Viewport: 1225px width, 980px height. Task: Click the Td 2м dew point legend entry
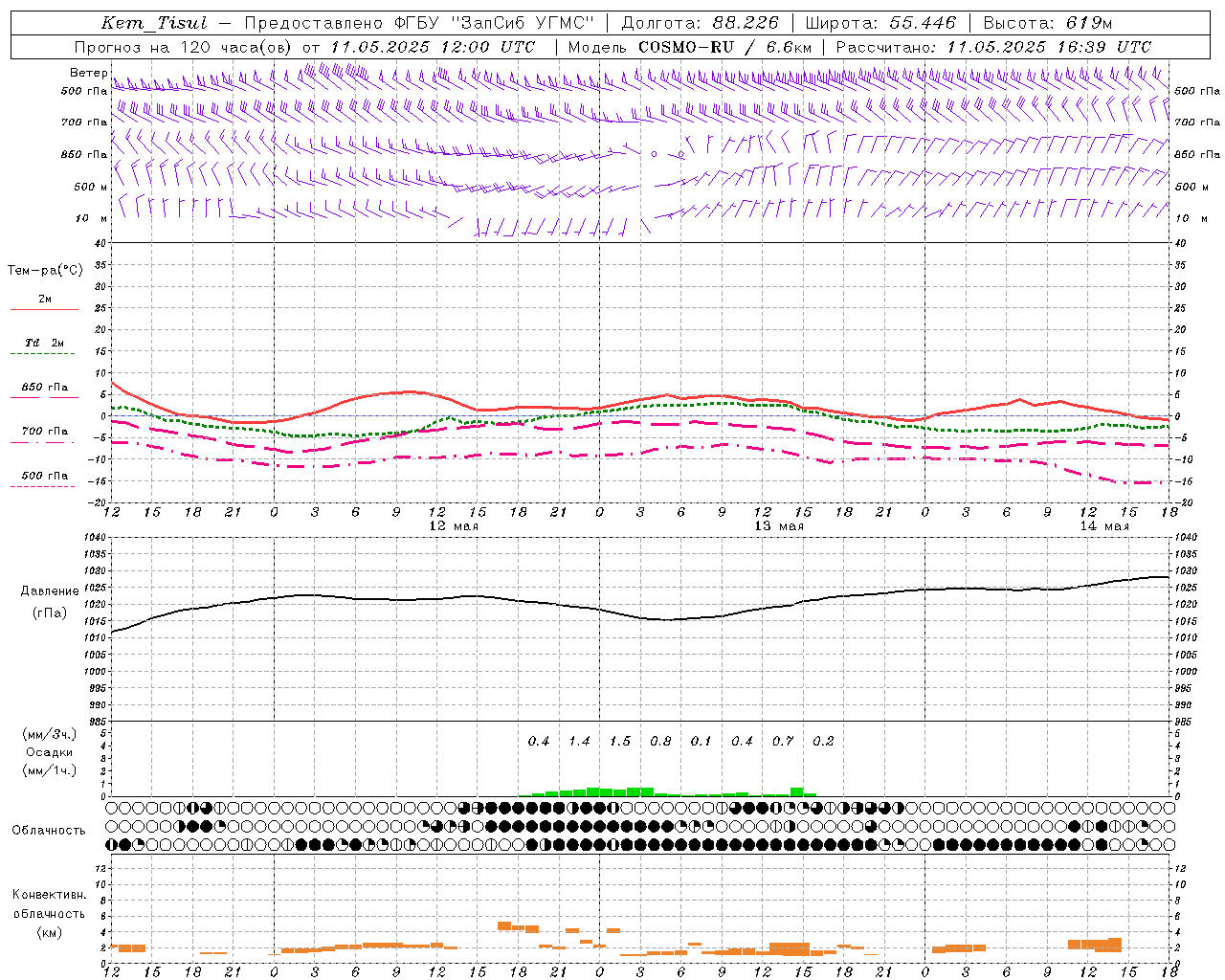point(45,343)
